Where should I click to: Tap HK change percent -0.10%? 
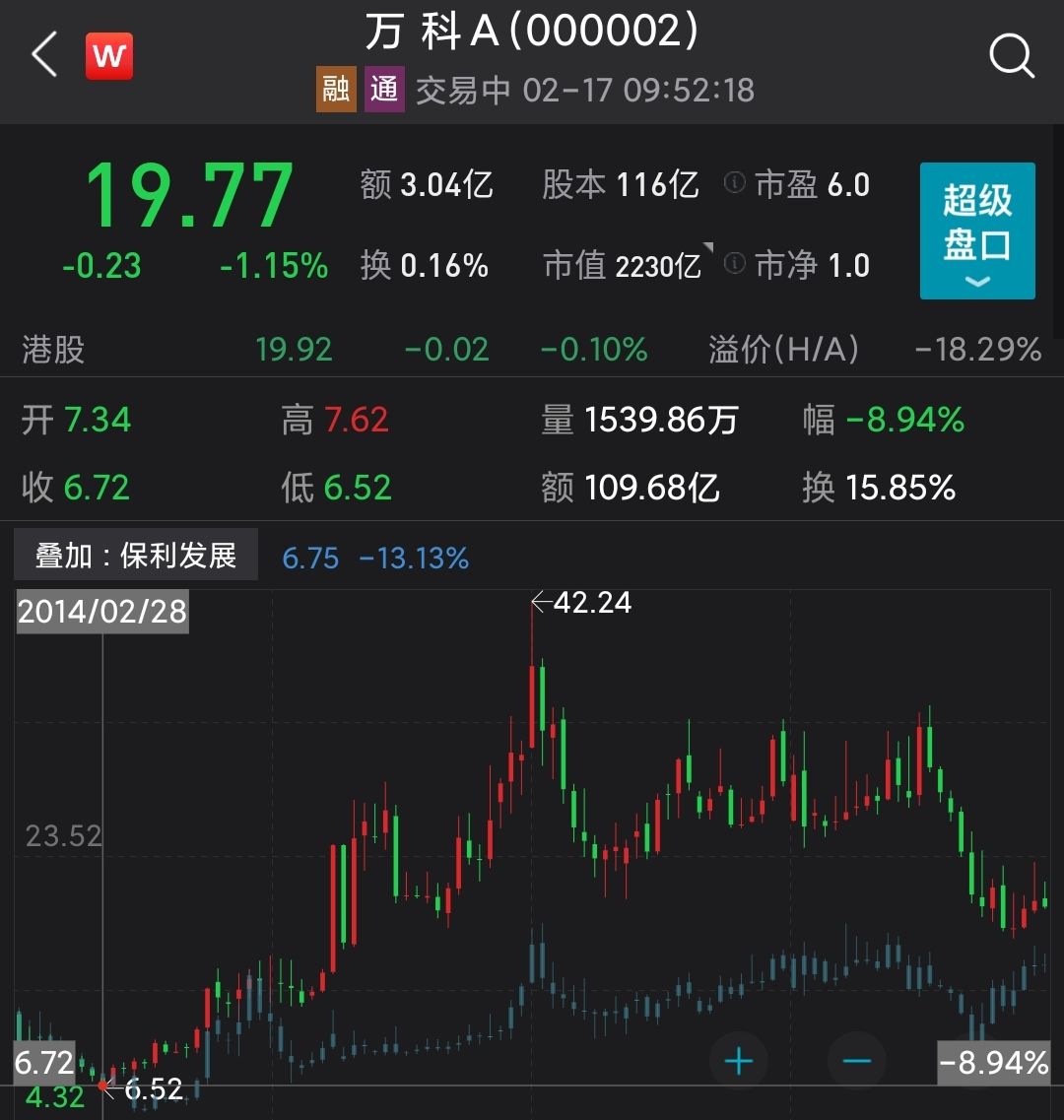(594, 350)
